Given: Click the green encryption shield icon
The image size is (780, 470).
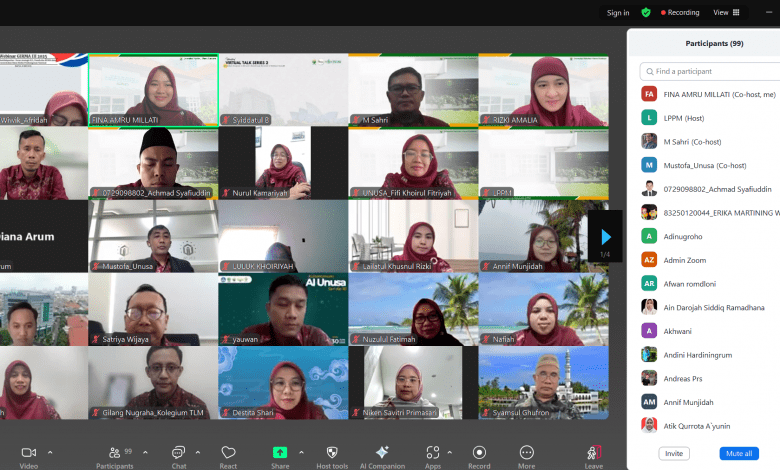Looking at the screenshot, I should click(646, 12).
